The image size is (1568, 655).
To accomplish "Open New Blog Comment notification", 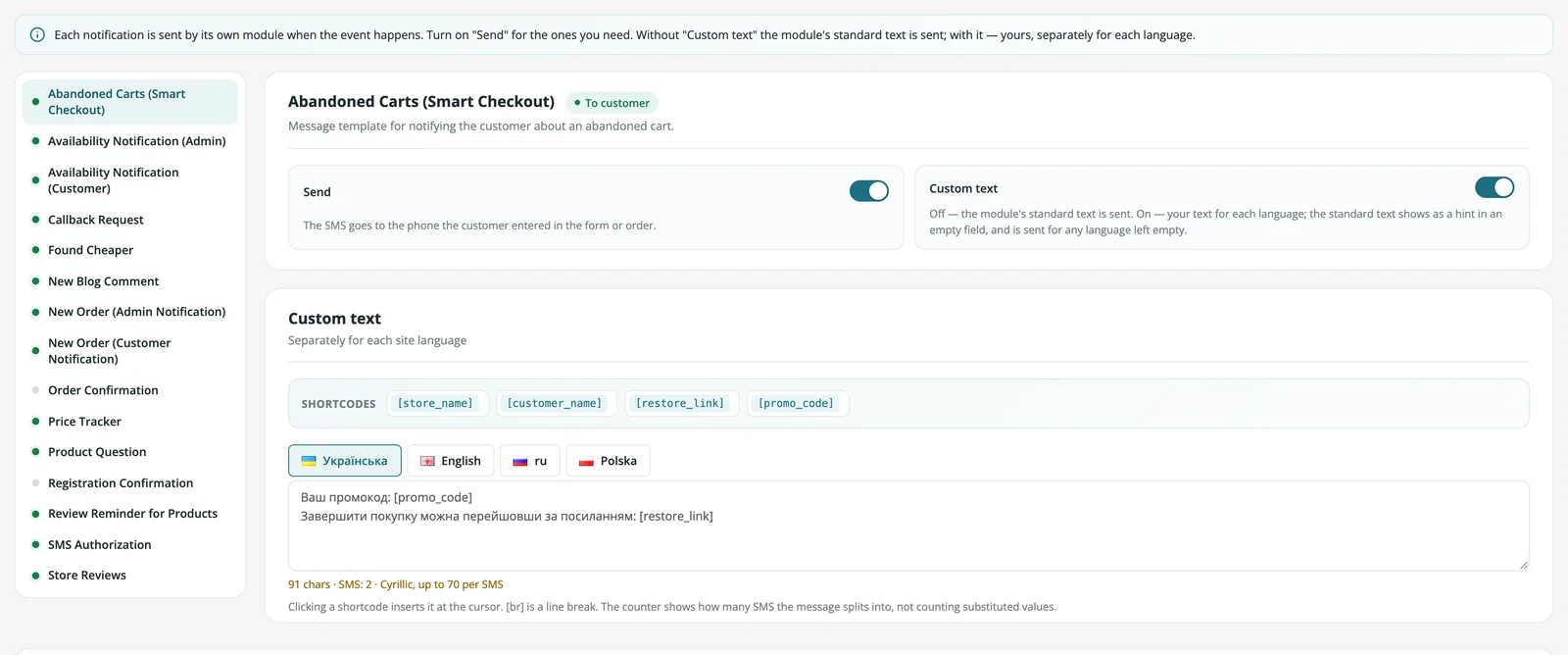I will [130, 281].
